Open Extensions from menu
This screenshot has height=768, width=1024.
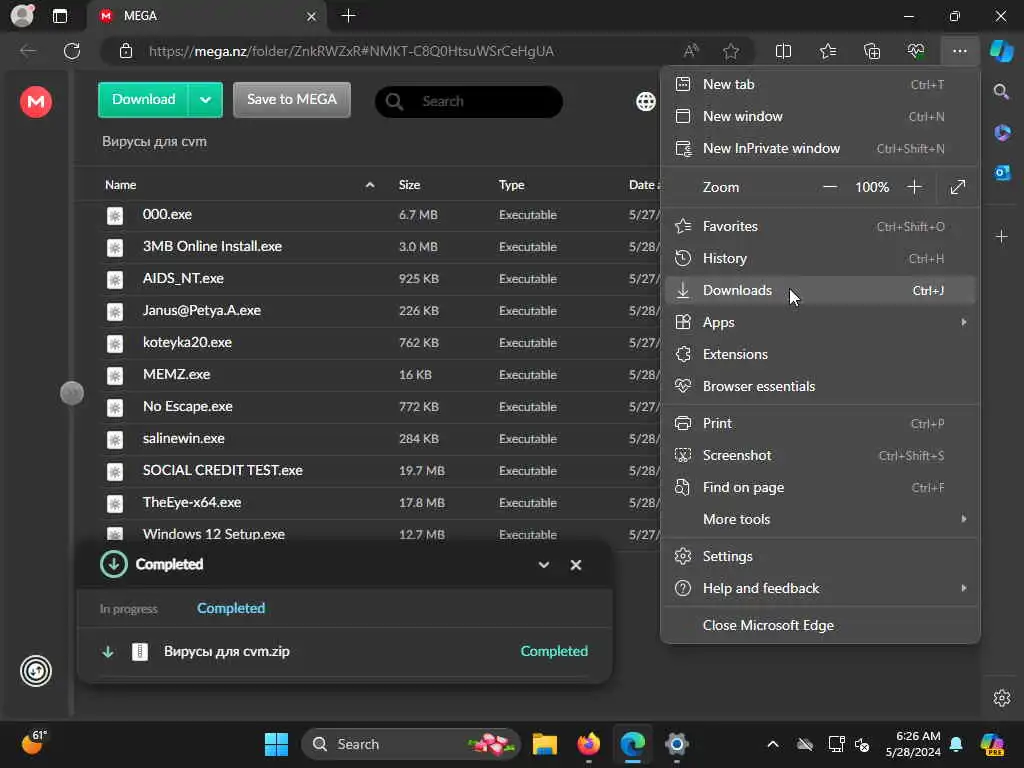coord(820,354)
